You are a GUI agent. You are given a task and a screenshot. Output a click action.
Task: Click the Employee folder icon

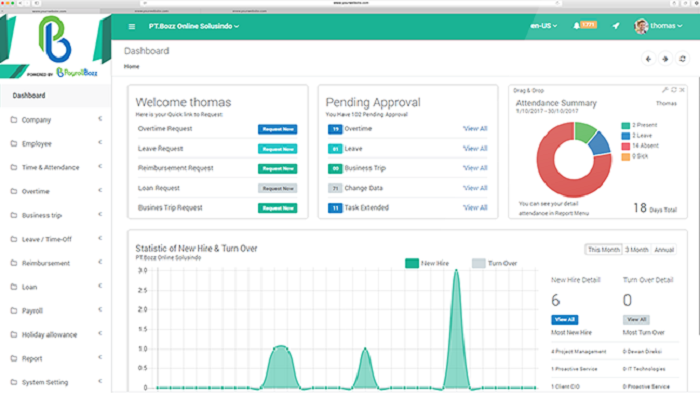(x=14, y=143)
